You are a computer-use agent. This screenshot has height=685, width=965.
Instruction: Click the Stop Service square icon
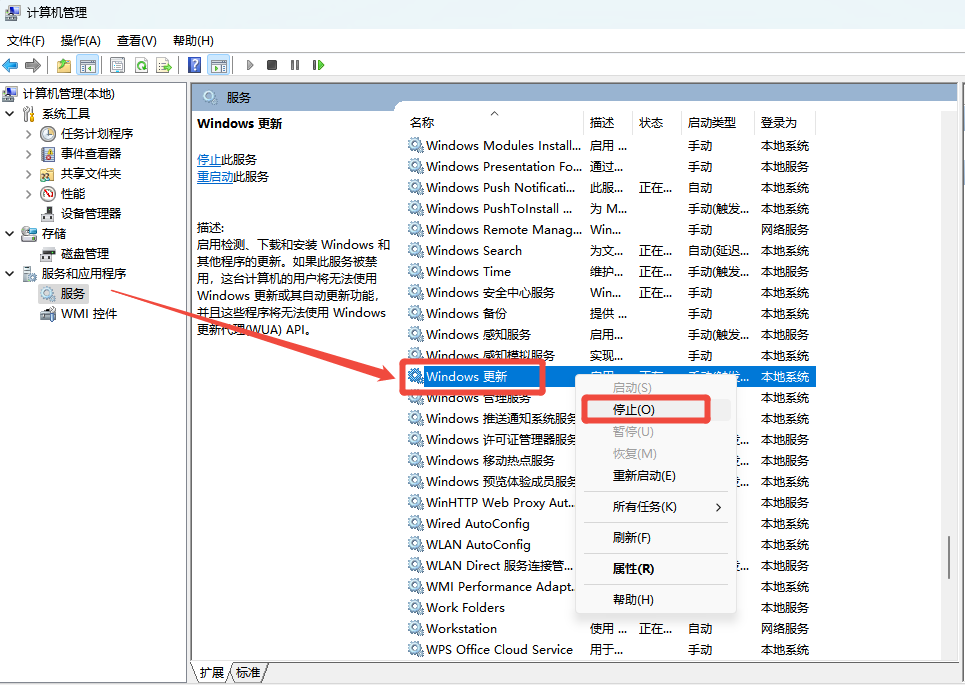271,65
